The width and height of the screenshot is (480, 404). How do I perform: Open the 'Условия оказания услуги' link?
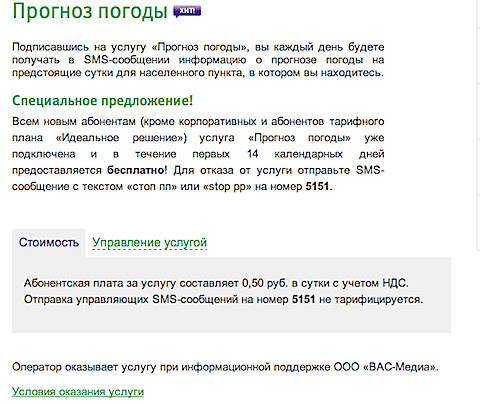tap(78, 391)
